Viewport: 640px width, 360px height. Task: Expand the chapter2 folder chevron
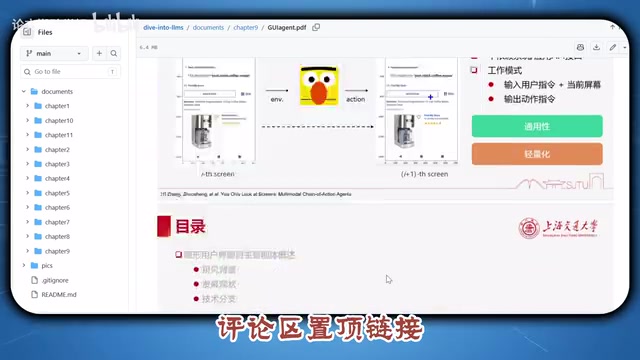(27, 149)
